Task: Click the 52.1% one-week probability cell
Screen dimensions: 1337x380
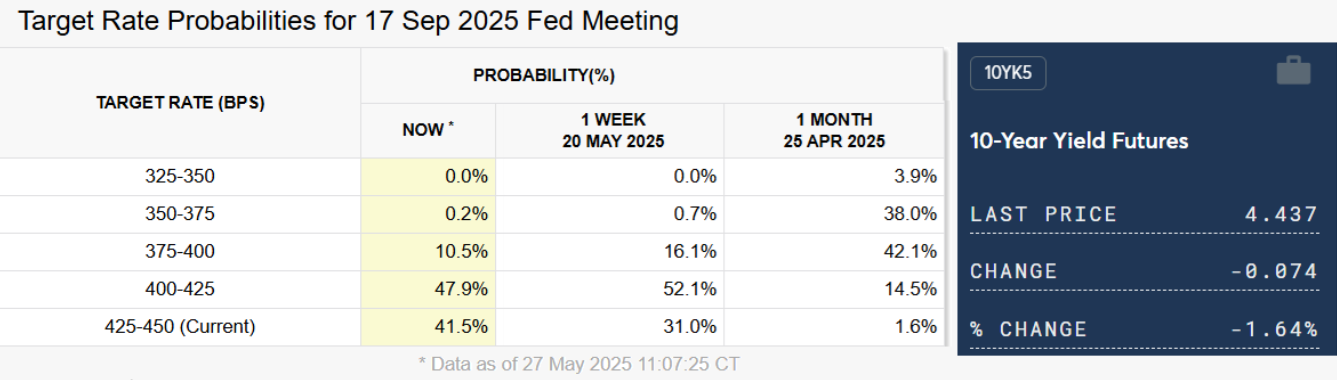Action: (x=610, y=289)
